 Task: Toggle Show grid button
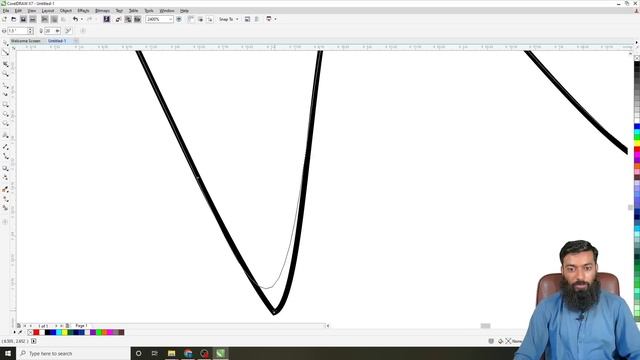click(200, 19)
